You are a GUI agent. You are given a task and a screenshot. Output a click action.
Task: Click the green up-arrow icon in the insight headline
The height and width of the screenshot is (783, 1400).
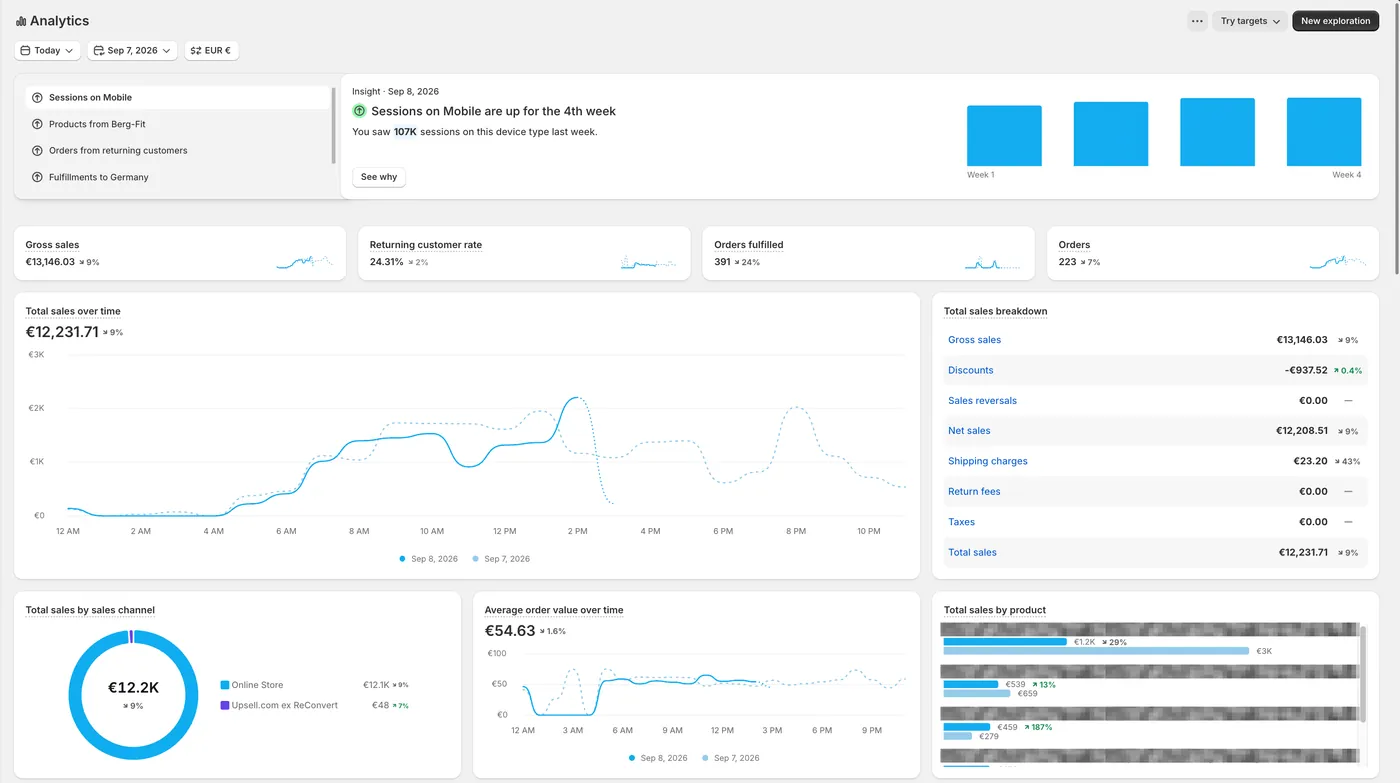tap(360, 111)
